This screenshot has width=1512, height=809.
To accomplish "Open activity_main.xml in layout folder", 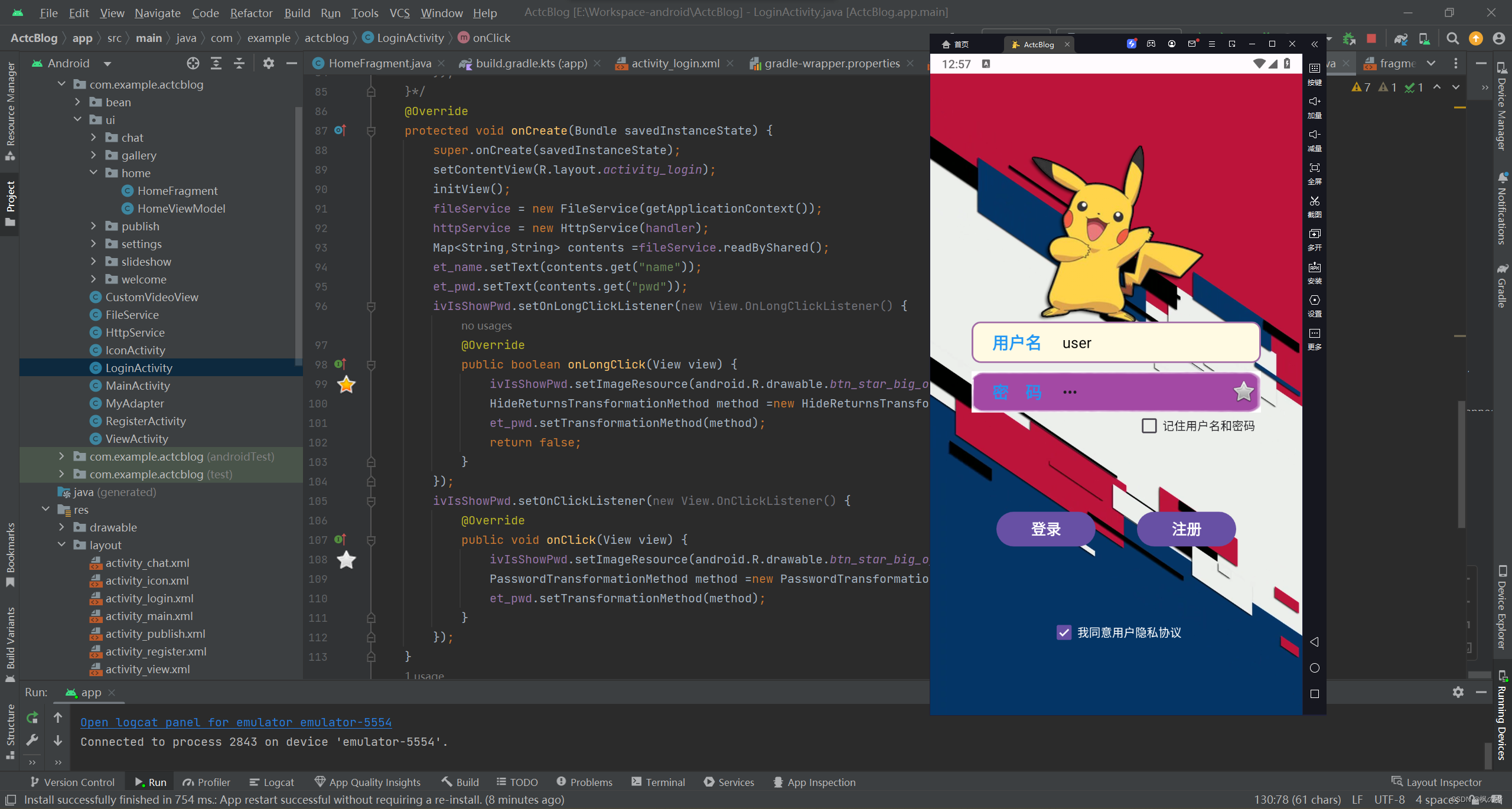I will tap(149, 616).
